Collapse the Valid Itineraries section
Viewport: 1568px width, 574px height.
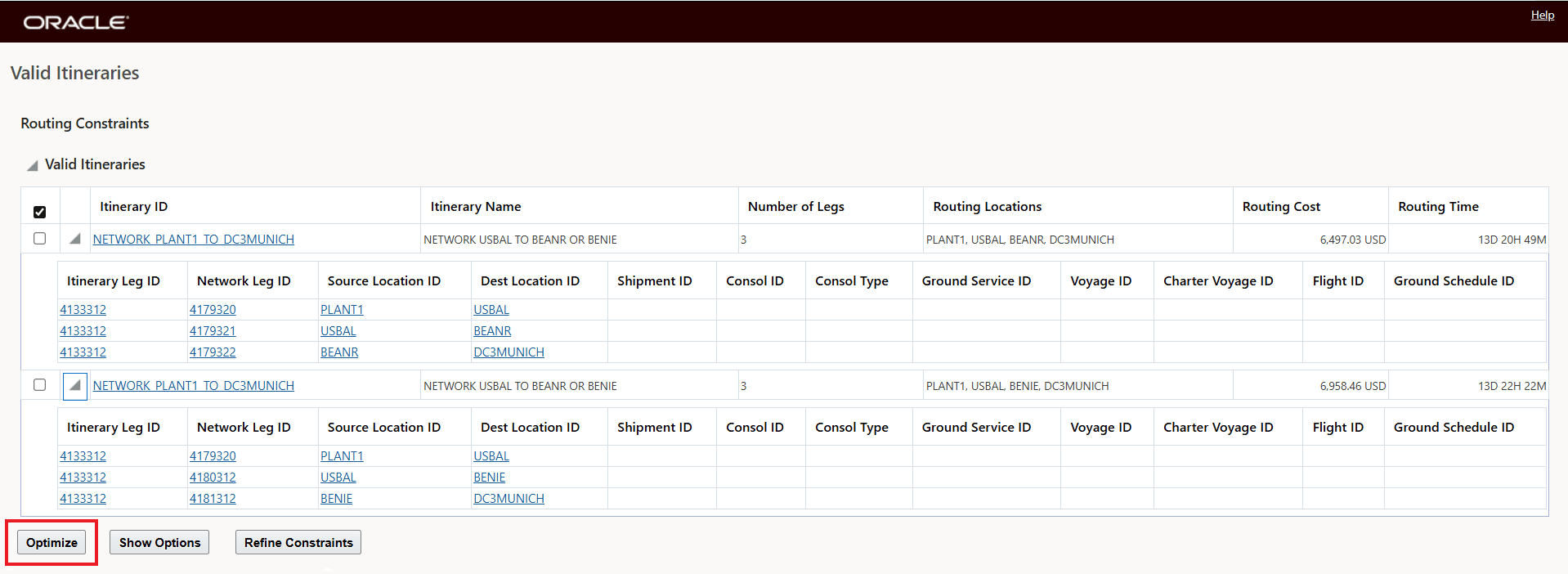coord(33,165)
